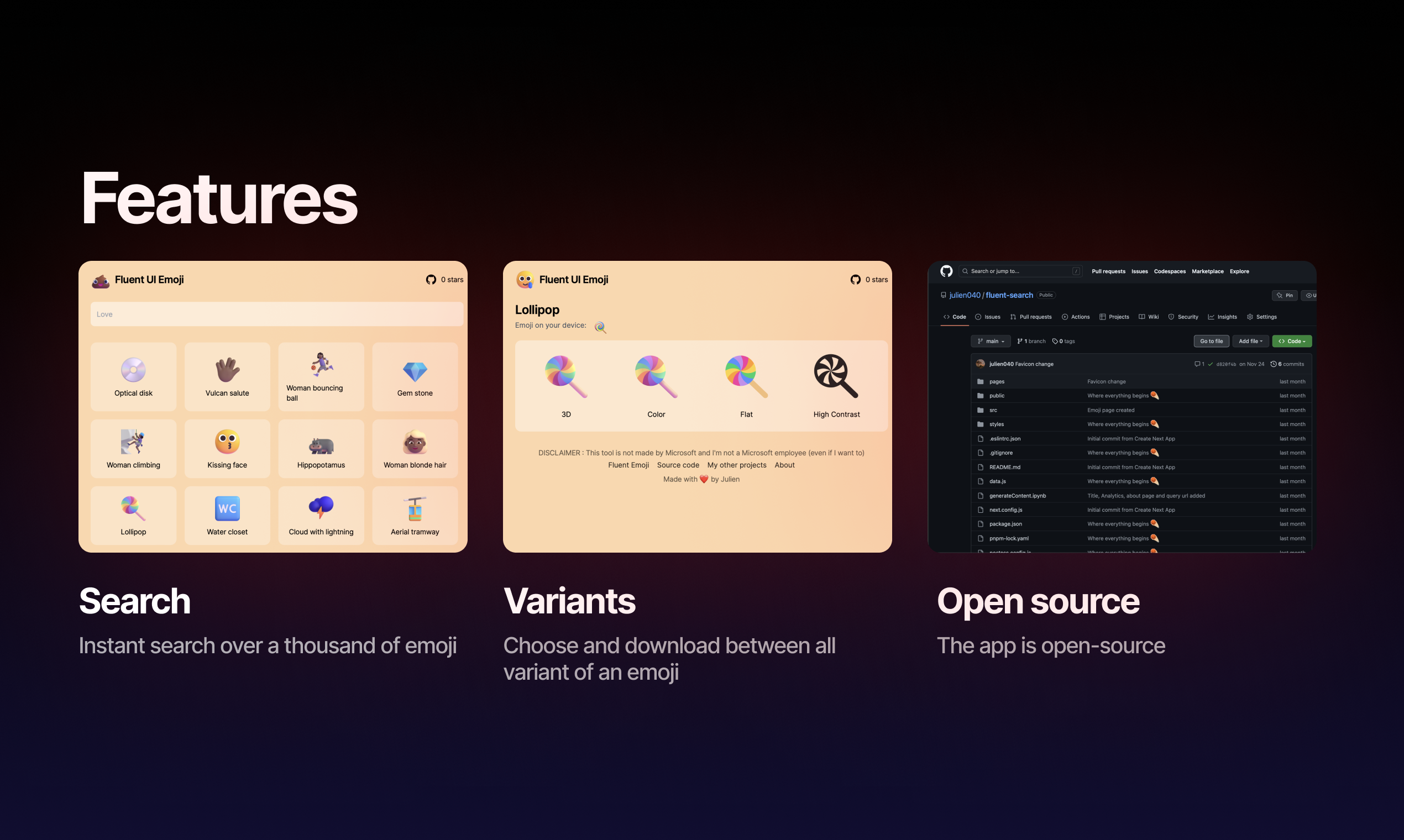
Task: Click the 1 branch link
Action: pyautogui.click(x=1031, y=342)
